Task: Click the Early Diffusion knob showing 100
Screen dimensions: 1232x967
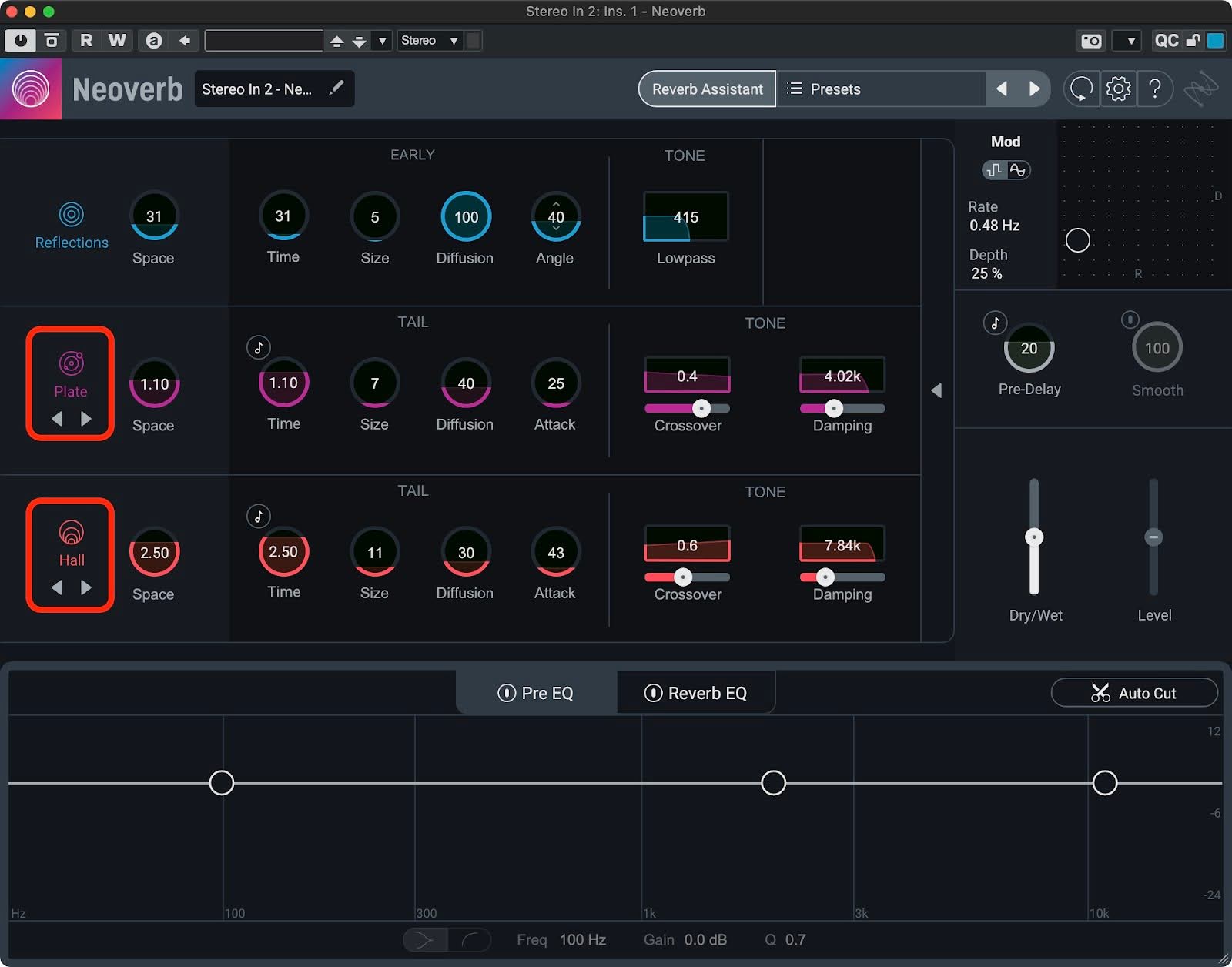Action: pos(466,217)
